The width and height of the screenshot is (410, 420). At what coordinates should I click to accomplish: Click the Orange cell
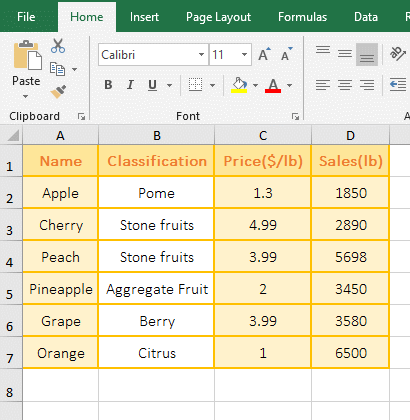point(60,353)
